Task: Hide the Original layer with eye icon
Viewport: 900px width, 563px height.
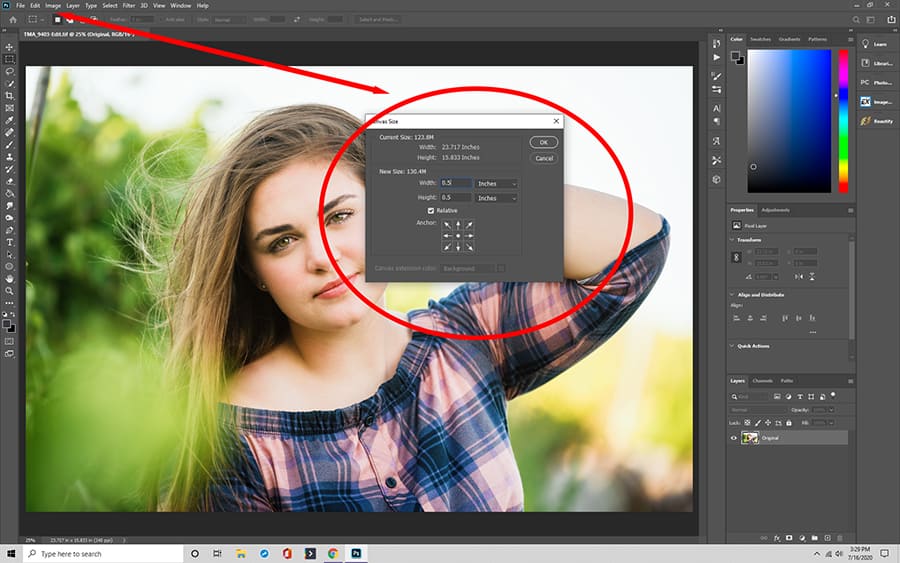Action: coord(734,438)
